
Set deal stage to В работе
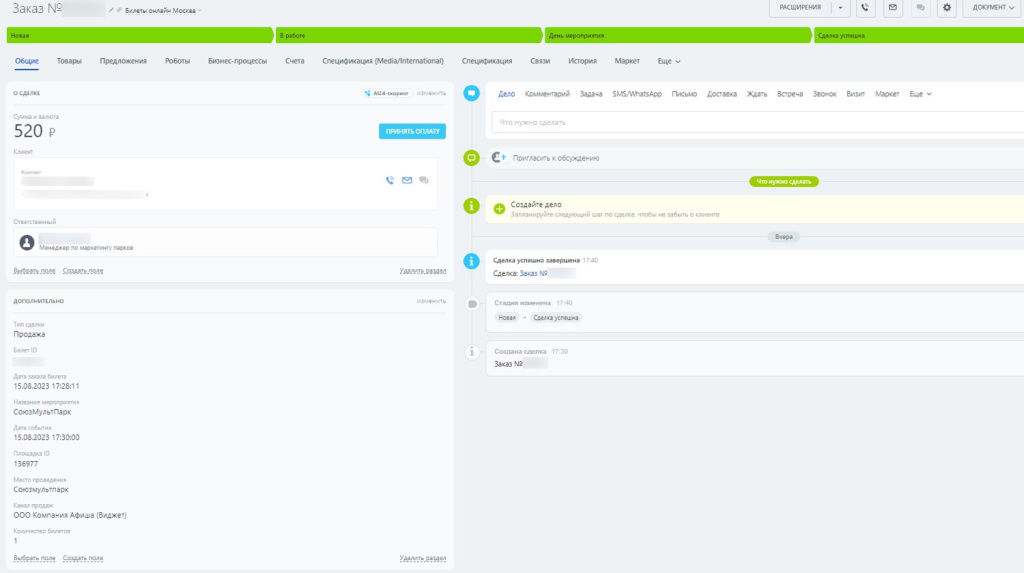408,35
